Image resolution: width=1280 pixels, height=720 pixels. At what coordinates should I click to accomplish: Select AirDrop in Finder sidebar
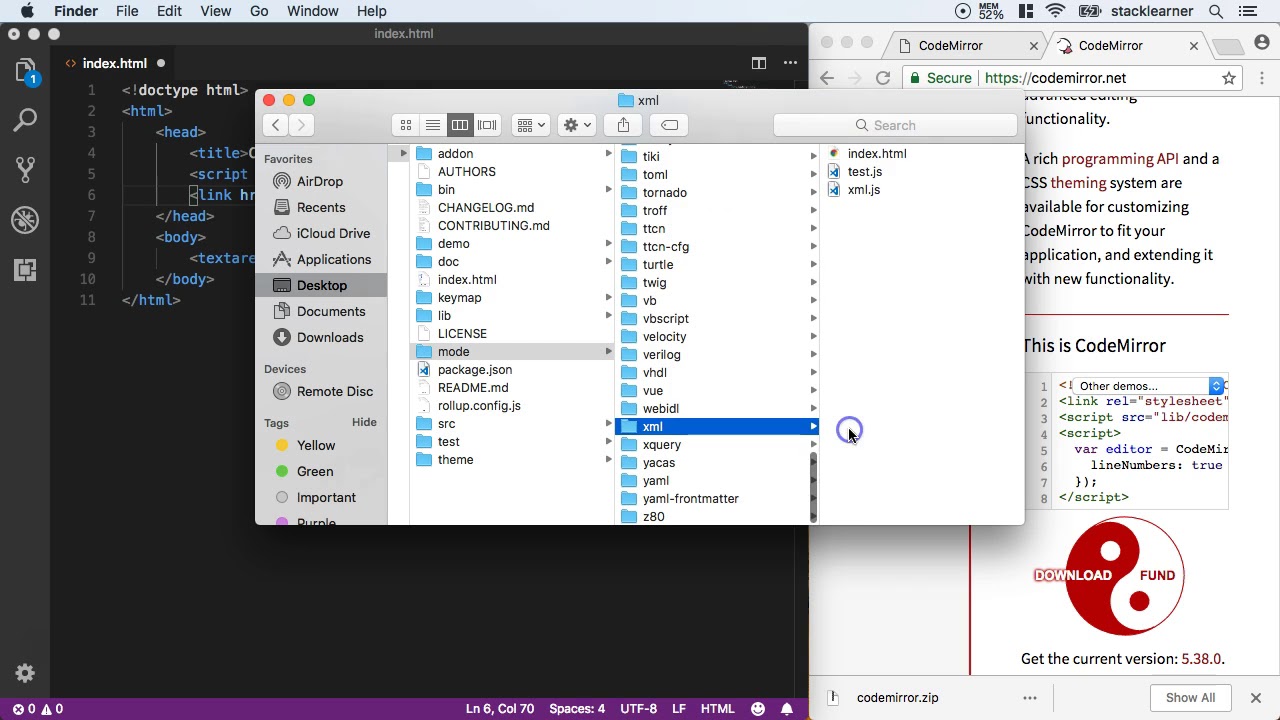tap(320, 181)
